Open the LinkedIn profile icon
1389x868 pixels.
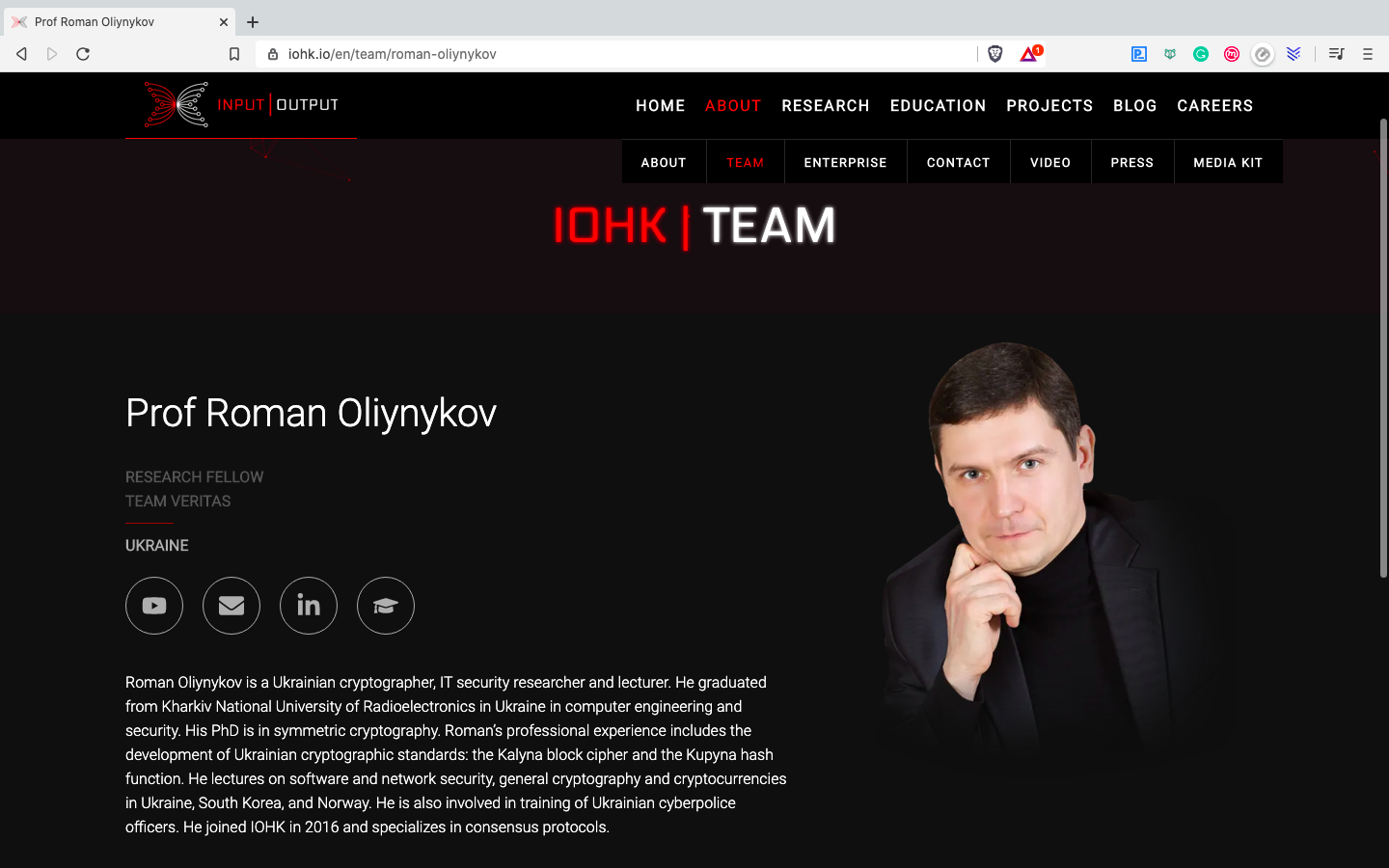[x=309, y=606]
